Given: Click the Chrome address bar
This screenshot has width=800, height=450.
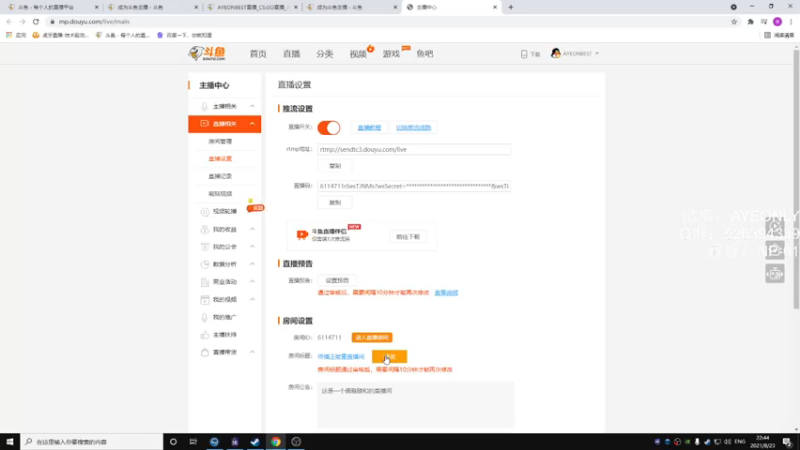Looking at the screenshot, I should 388,21.
